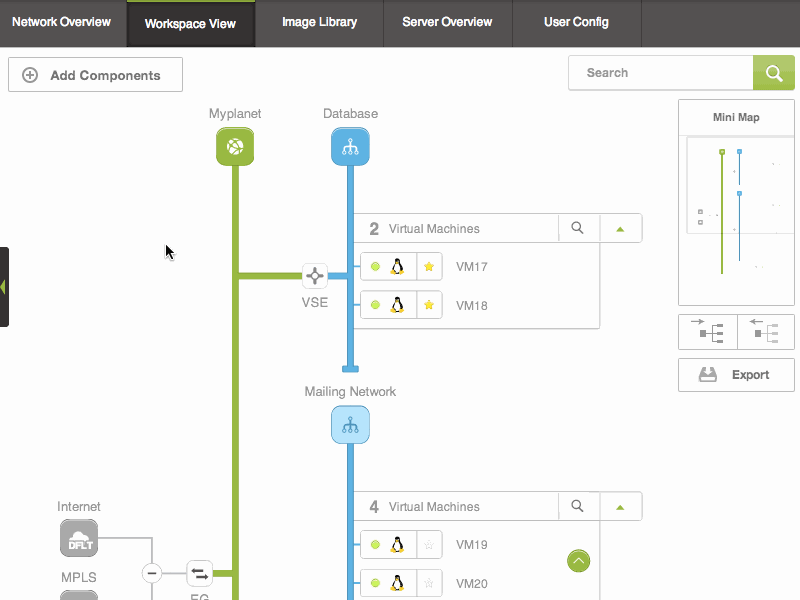
Task: Select the Mailing Network node icon
Action: click(351, 425)
